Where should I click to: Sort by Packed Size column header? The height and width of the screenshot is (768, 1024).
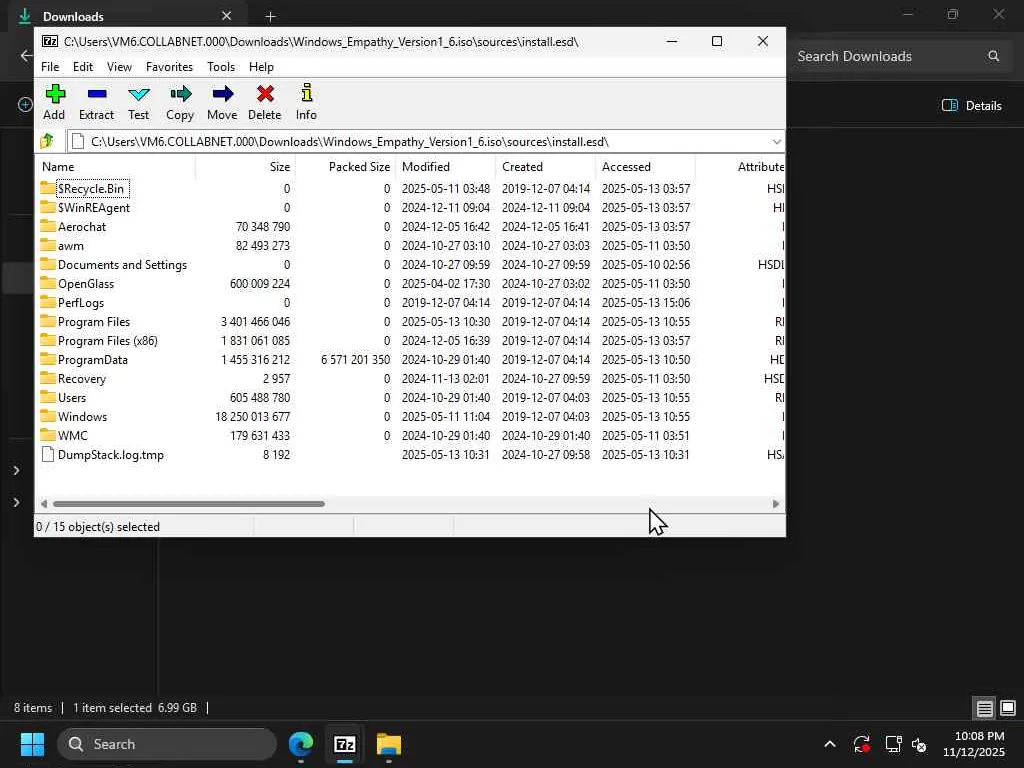[346, 167]
